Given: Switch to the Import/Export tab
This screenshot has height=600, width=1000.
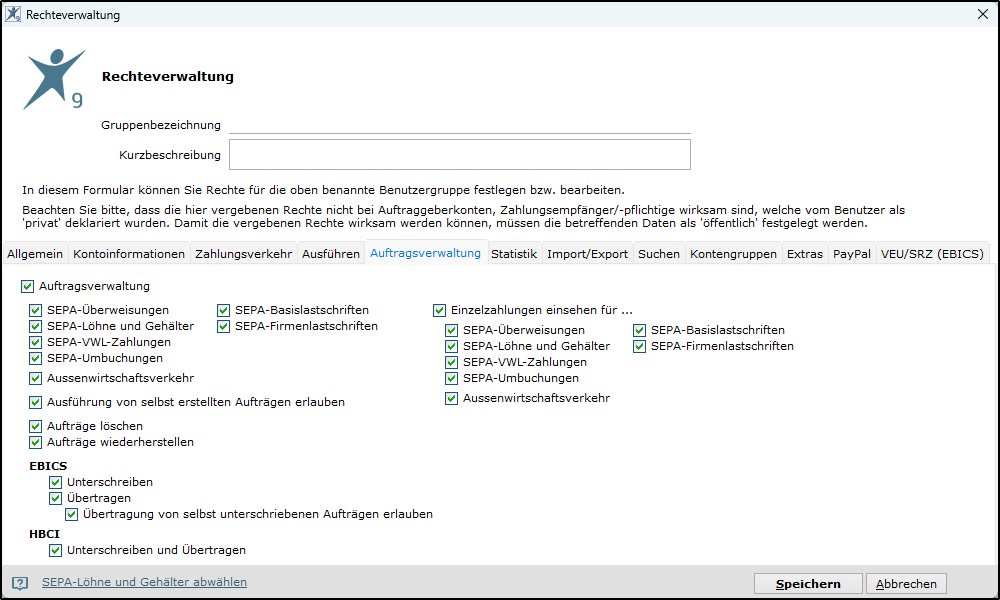Looking at the screenshot, I should coord(587,254).
